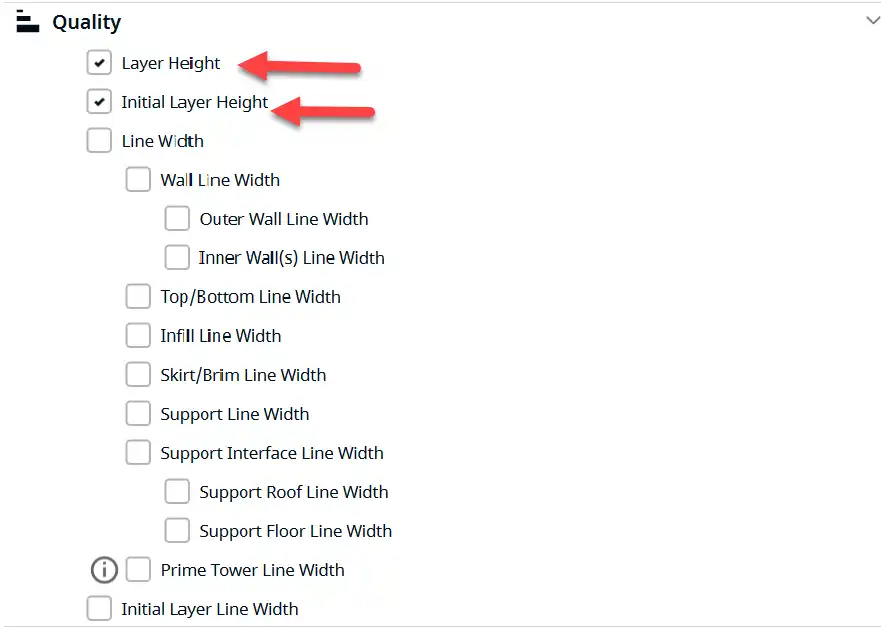Check the Inner Wall(s) Line Width box
Viewport: 881px width, 627px height.
(x=177, y=257)
